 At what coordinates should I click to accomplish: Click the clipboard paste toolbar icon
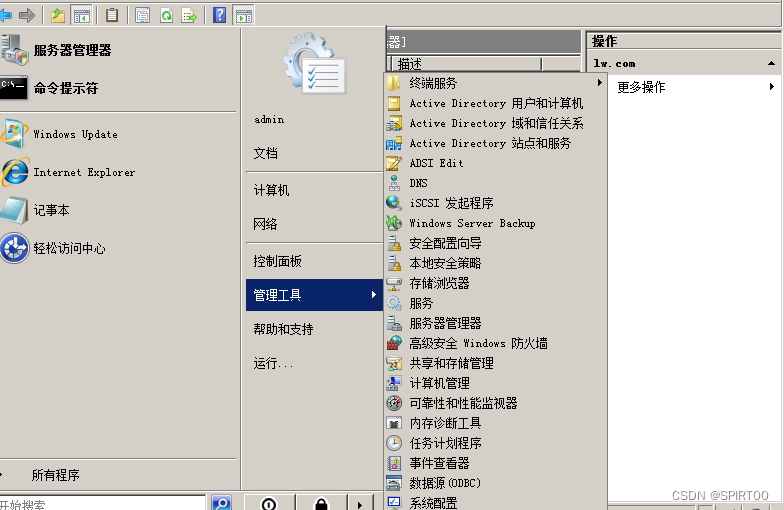coord(112,16)
